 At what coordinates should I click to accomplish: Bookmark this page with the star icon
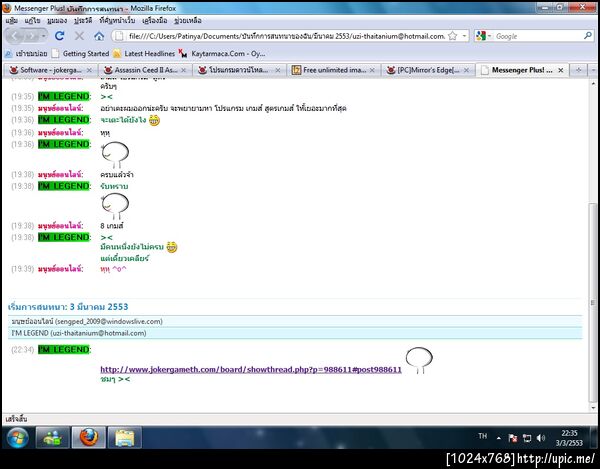tap(452, 36)
